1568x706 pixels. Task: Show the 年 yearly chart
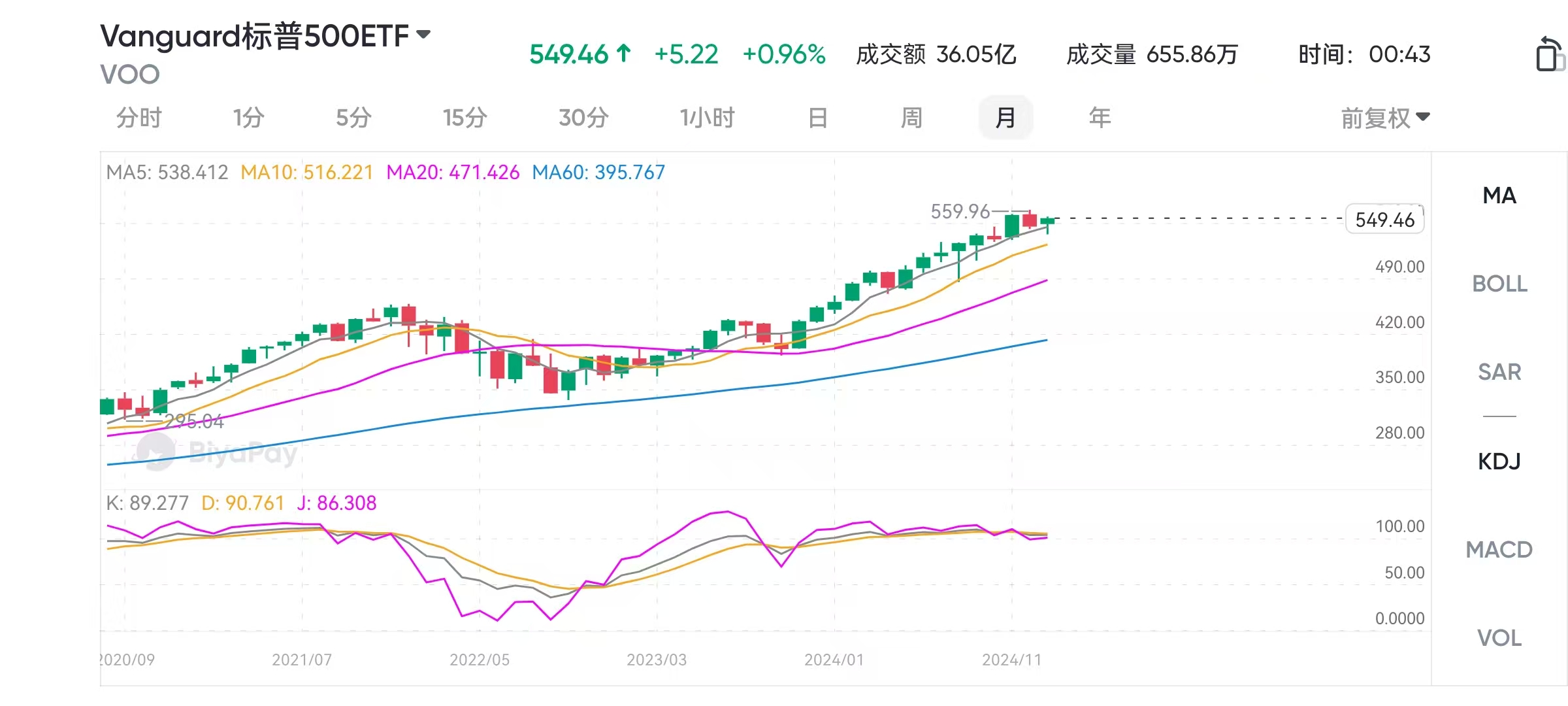[1100, 118]
